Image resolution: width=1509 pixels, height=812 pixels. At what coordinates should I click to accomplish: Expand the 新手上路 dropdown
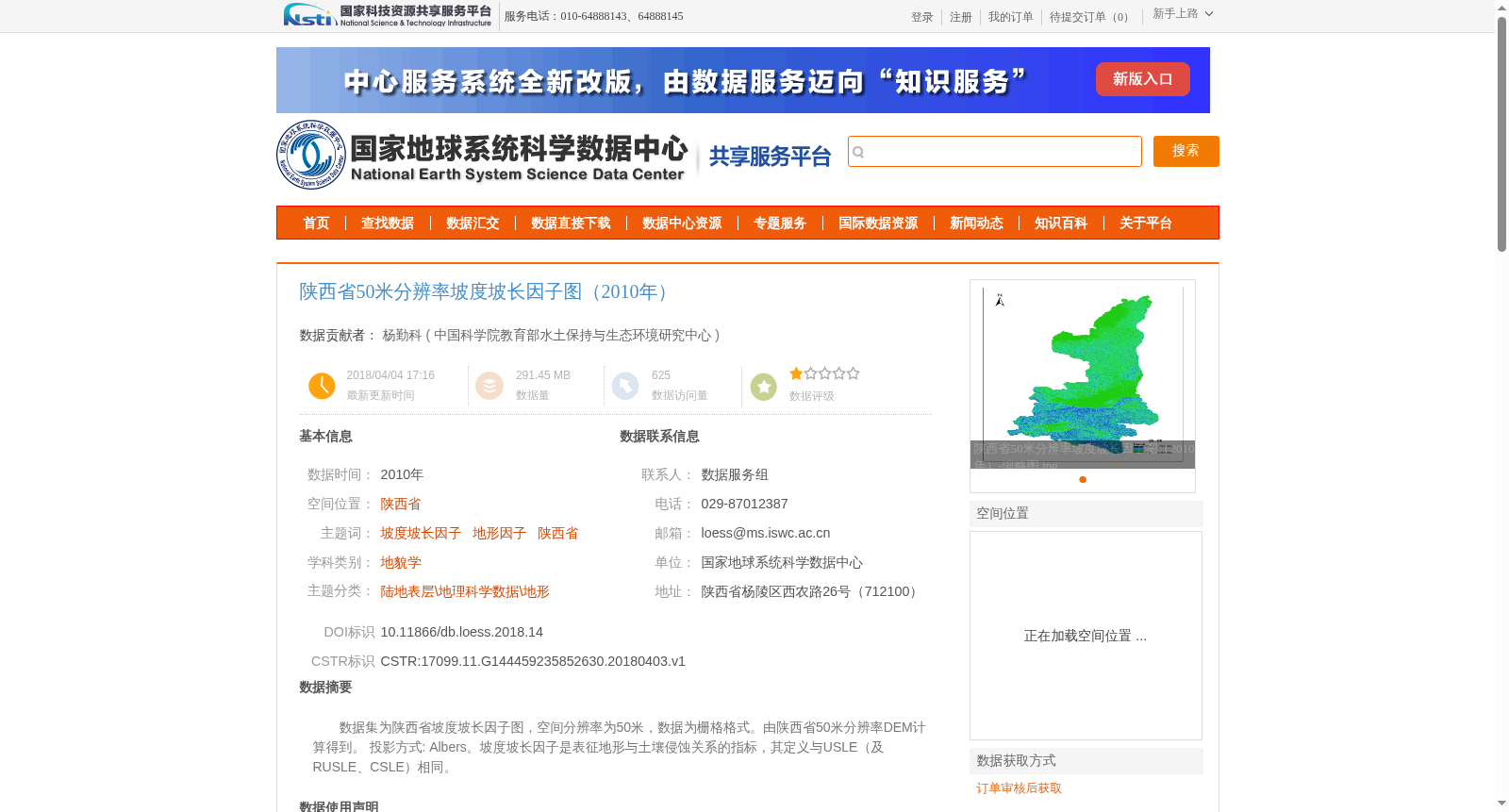click(1183, 14)
